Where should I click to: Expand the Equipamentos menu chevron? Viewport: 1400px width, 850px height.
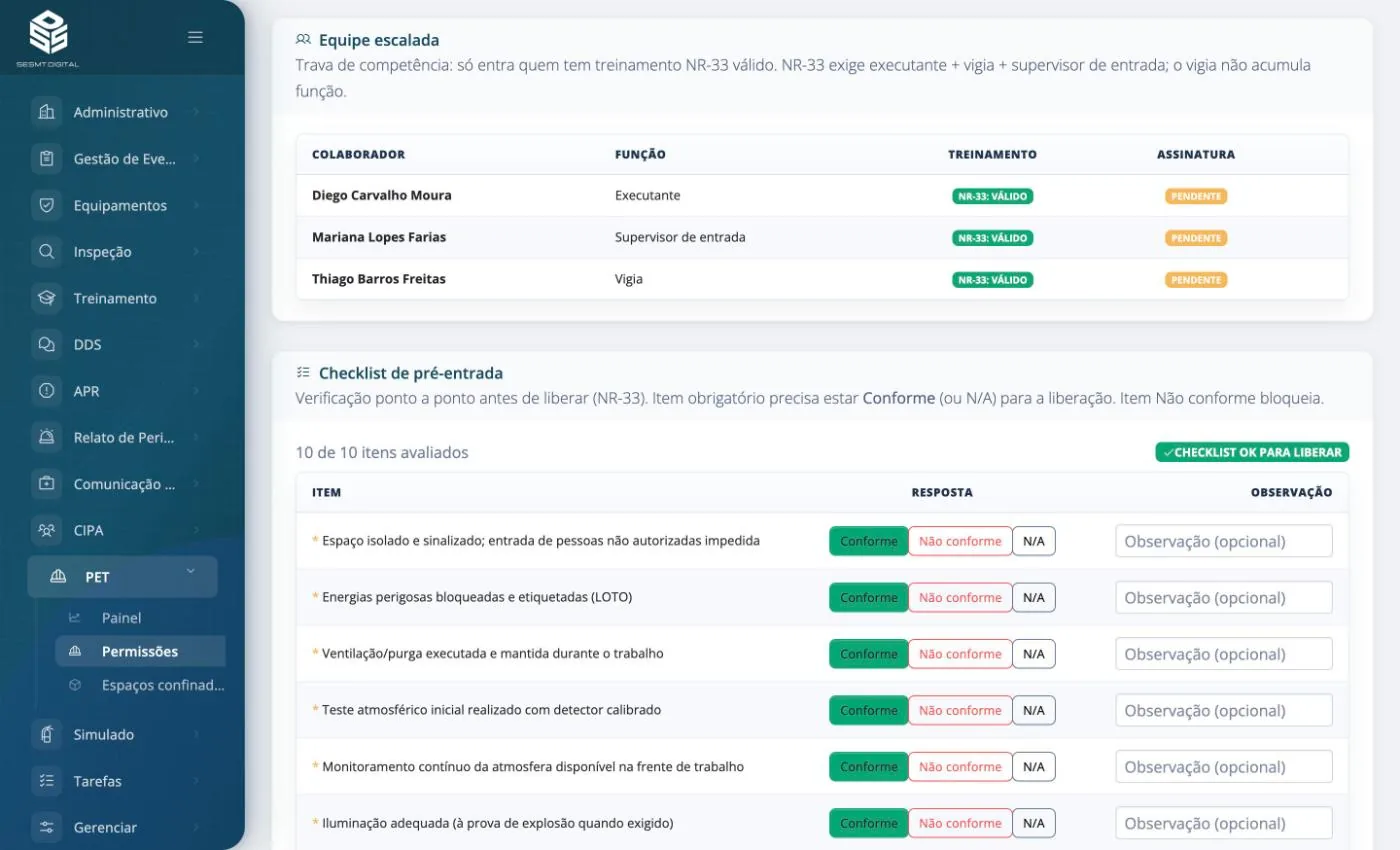196,205
